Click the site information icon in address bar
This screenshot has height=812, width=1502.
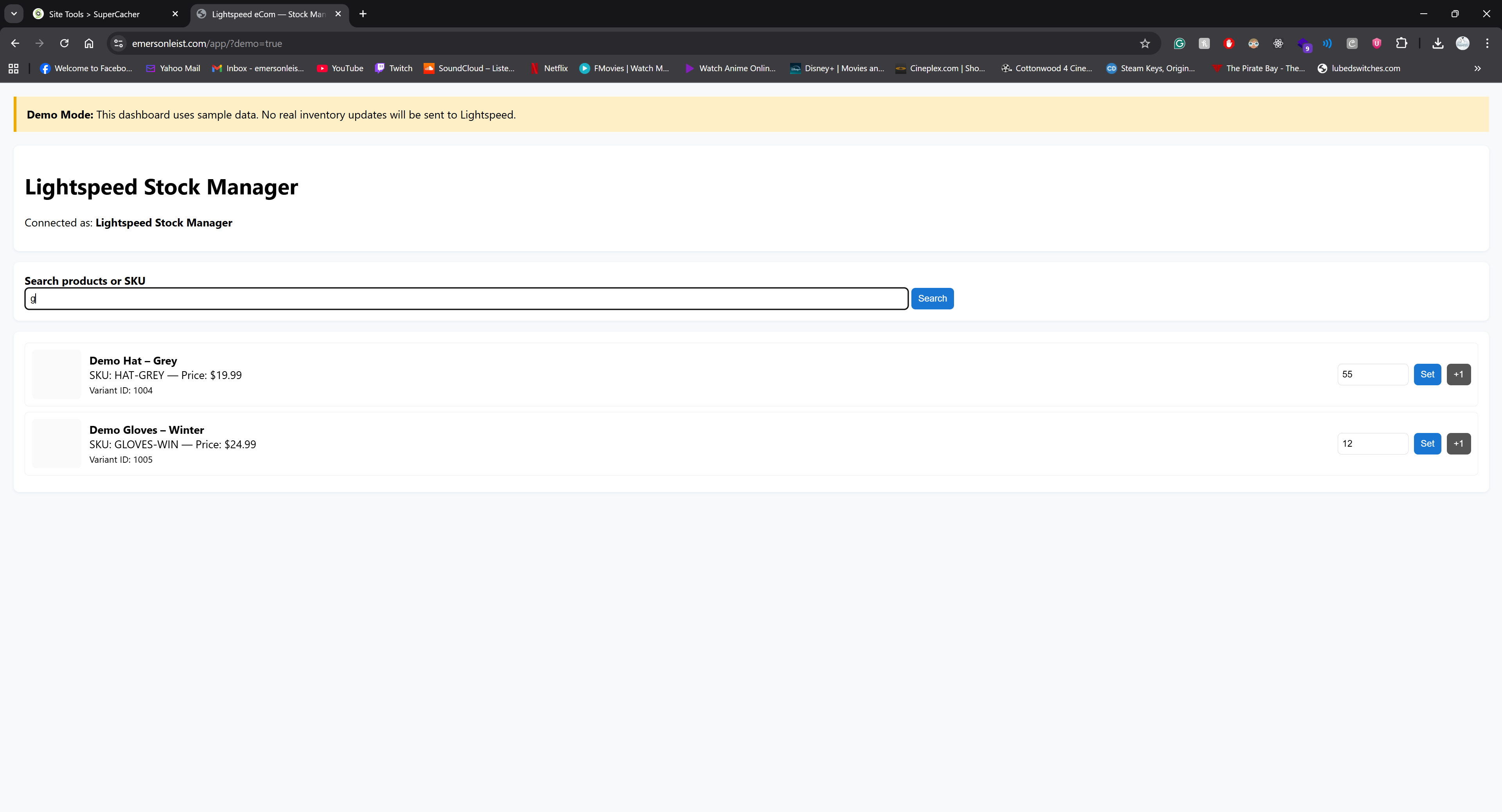click(119, 43)
